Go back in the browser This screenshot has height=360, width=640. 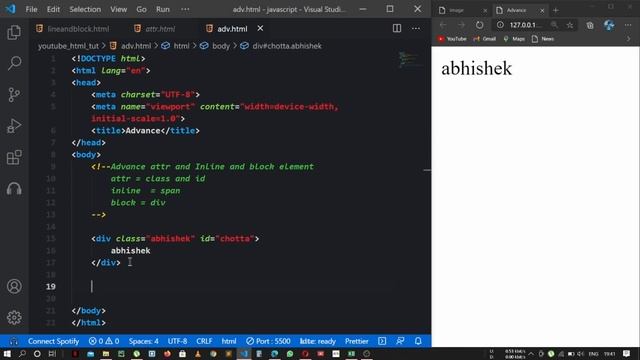click(443, 25)
